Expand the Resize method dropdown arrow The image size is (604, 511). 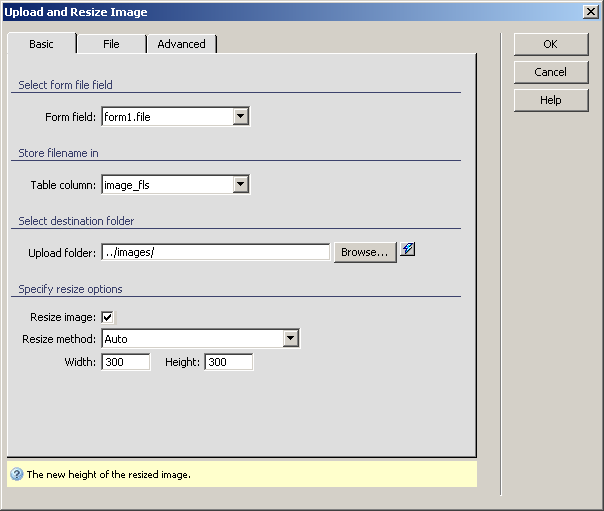[291, 339]
